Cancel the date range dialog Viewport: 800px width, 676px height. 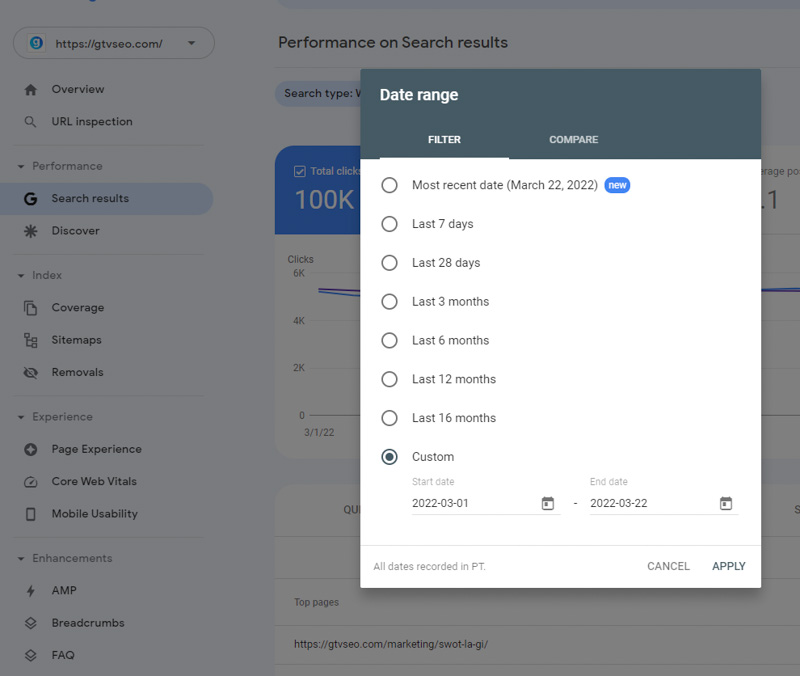point(668,566)
